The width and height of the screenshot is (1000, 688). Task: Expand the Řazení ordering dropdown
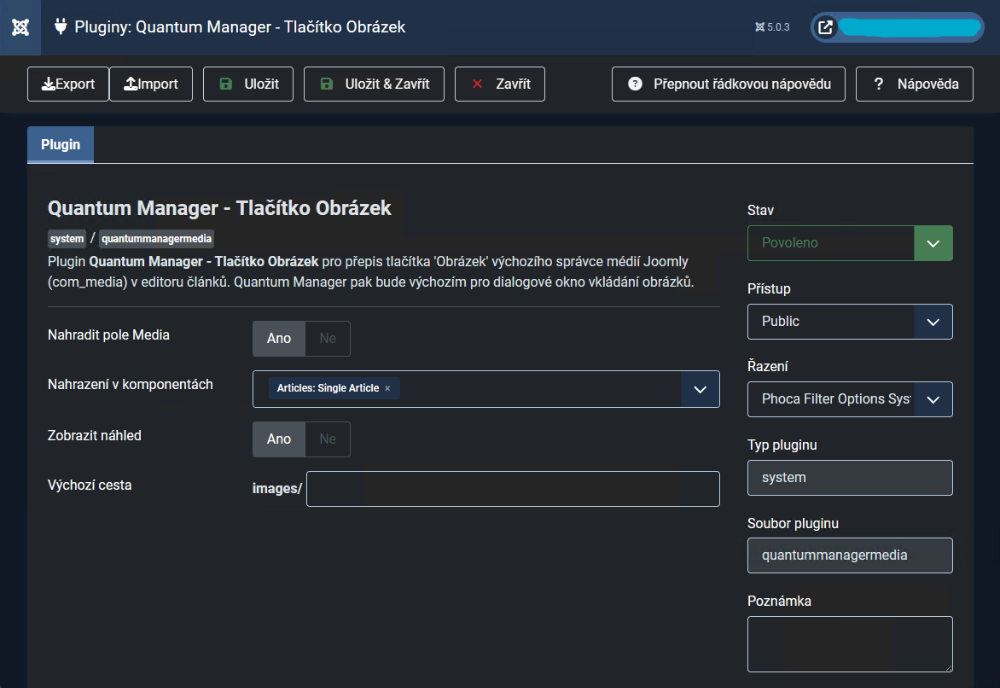(x=849, y=399)
